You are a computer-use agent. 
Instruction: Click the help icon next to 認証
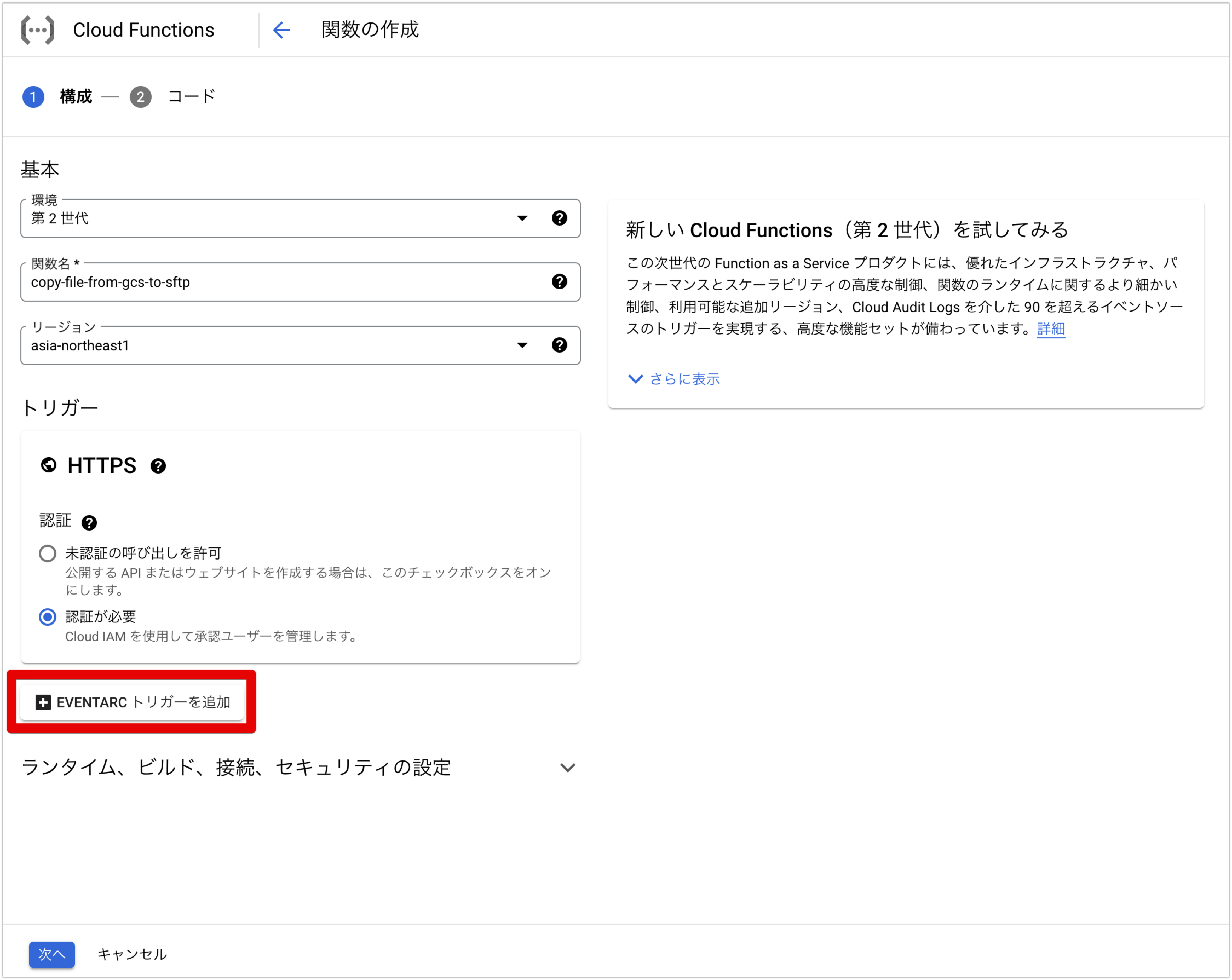pos(89,522)
